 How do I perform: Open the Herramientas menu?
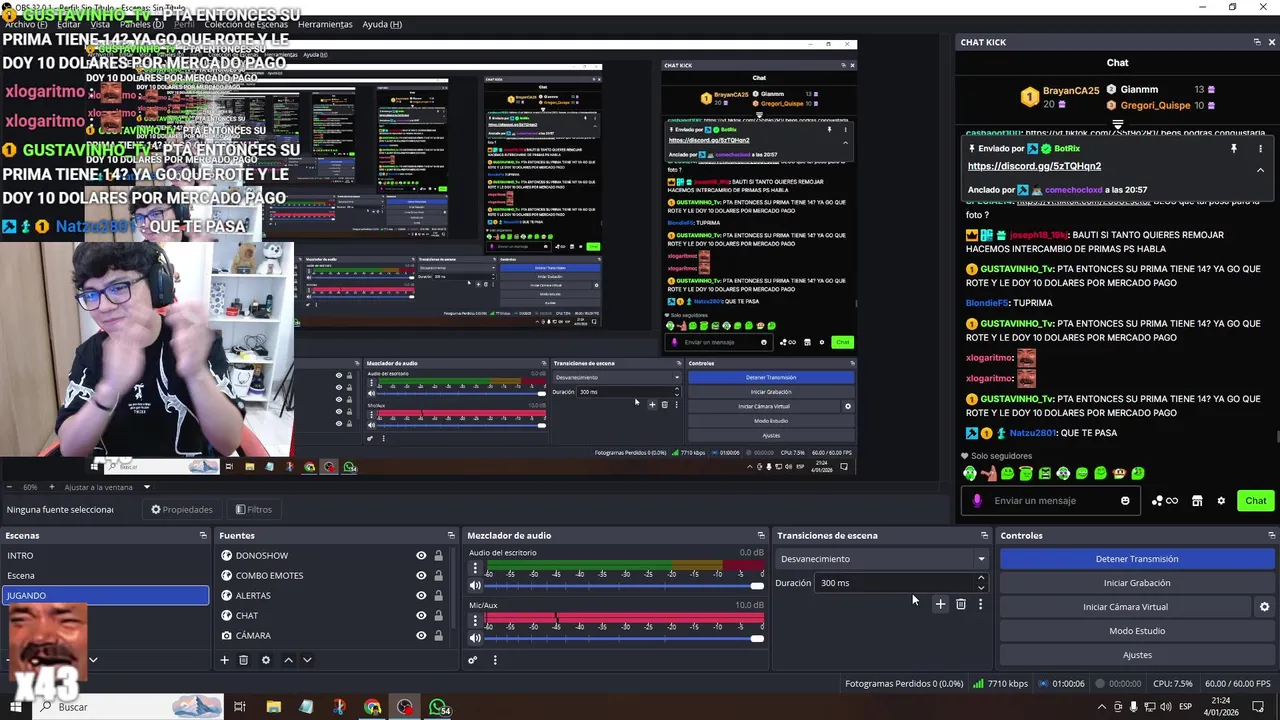pyautogui.click(x=325, y=24)
